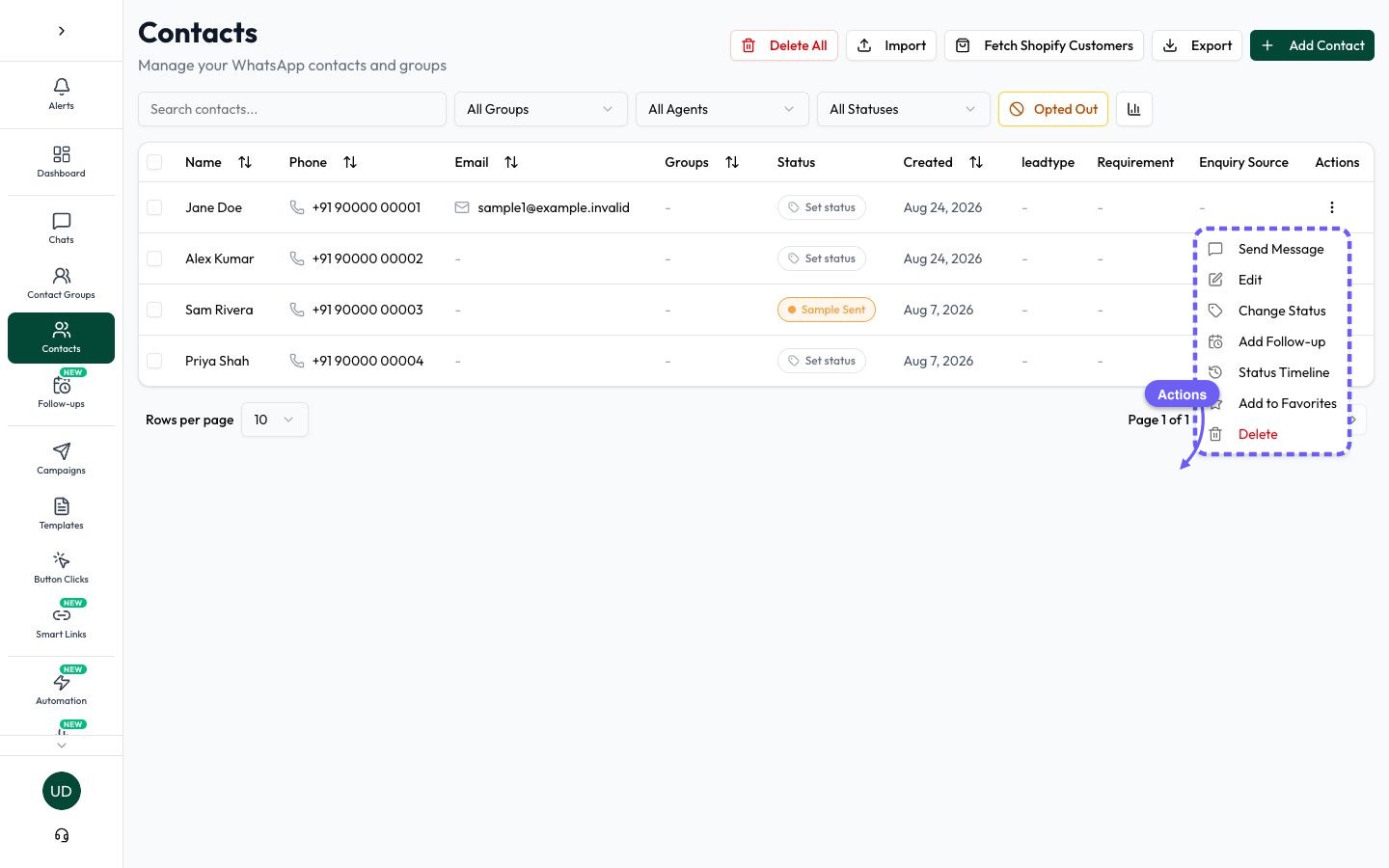The height and width of the screenshot is (868, 1389).
Task: Open the All Agents dropdown
Action: (x=722, y=109)
